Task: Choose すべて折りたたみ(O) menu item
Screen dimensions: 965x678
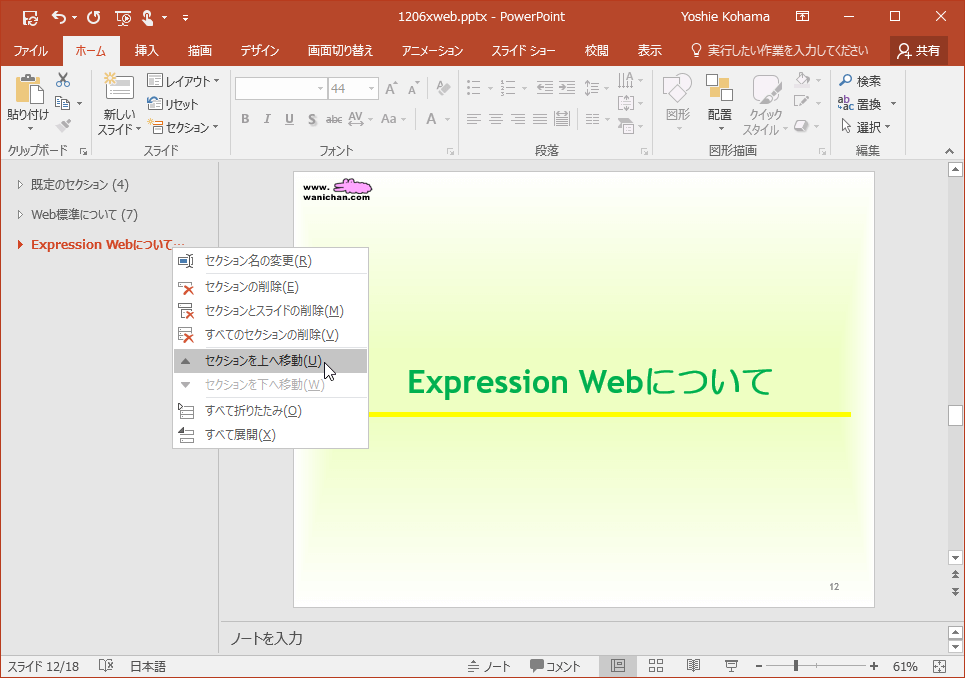Action: point(271,410)
